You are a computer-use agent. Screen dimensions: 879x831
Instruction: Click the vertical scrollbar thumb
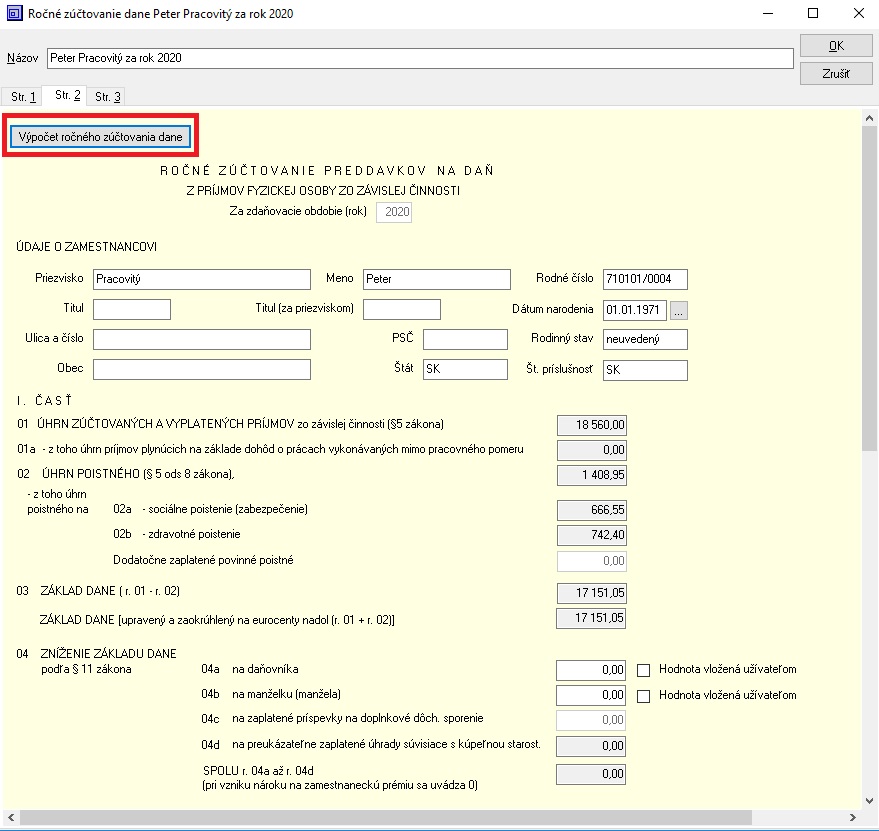[869, 288]
